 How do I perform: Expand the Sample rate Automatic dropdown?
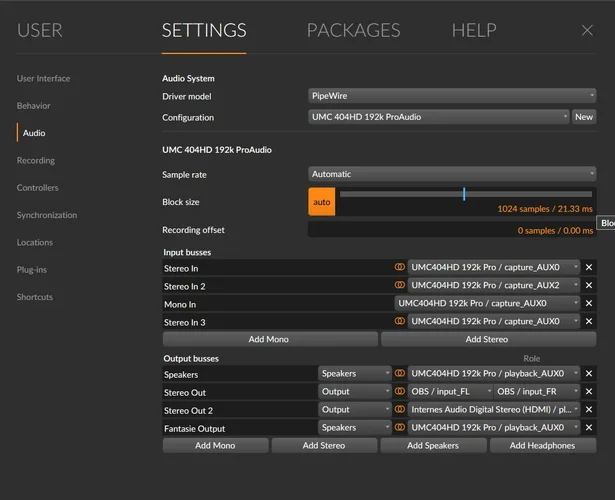point(452,174)
